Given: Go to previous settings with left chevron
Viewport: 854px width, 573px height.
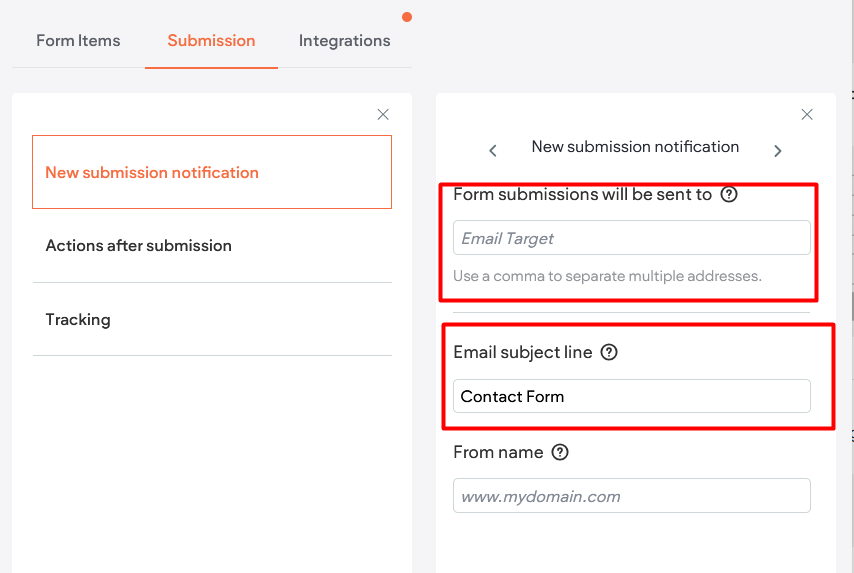Looking at the screenshot, I should [x=493, y=150].
